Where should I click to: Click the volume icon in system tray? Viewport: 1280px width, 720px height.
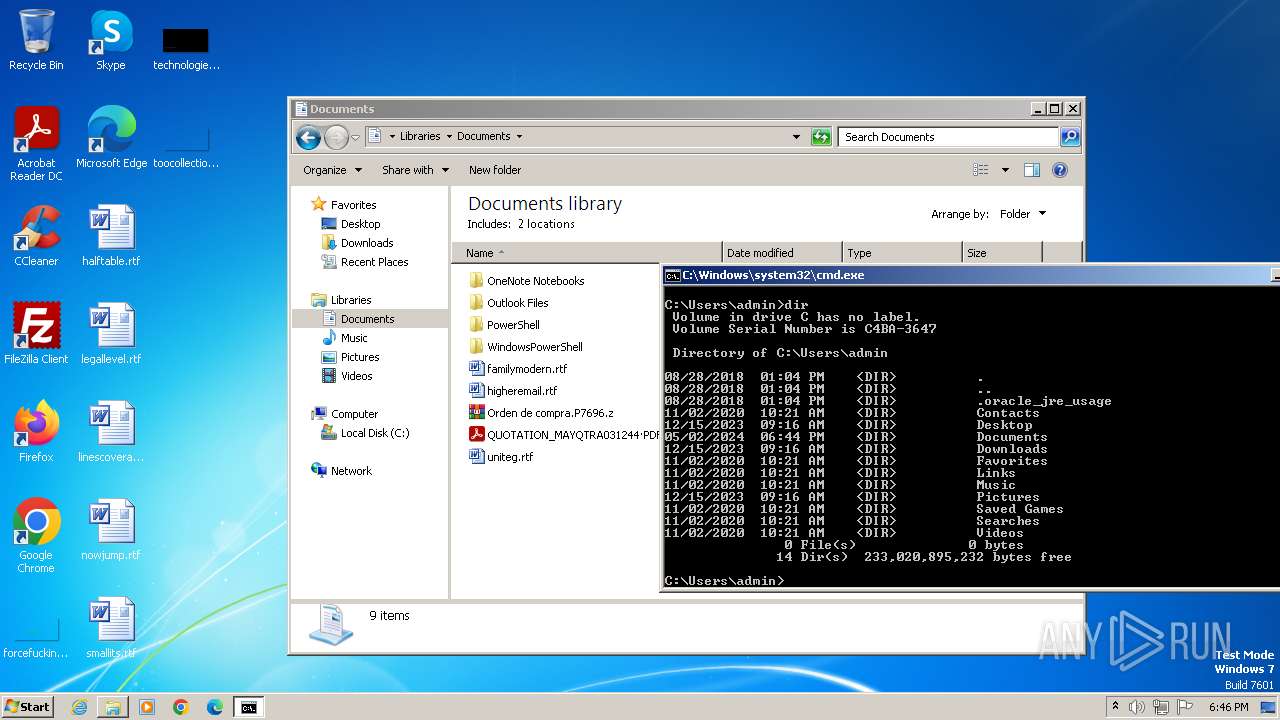(1136, 707)
